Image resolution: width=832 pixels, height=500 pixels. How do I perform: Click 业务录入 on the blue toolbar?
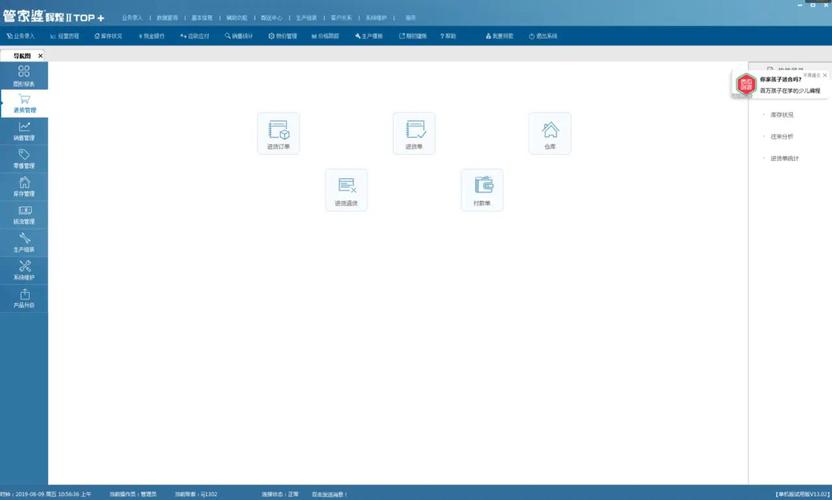21,36
